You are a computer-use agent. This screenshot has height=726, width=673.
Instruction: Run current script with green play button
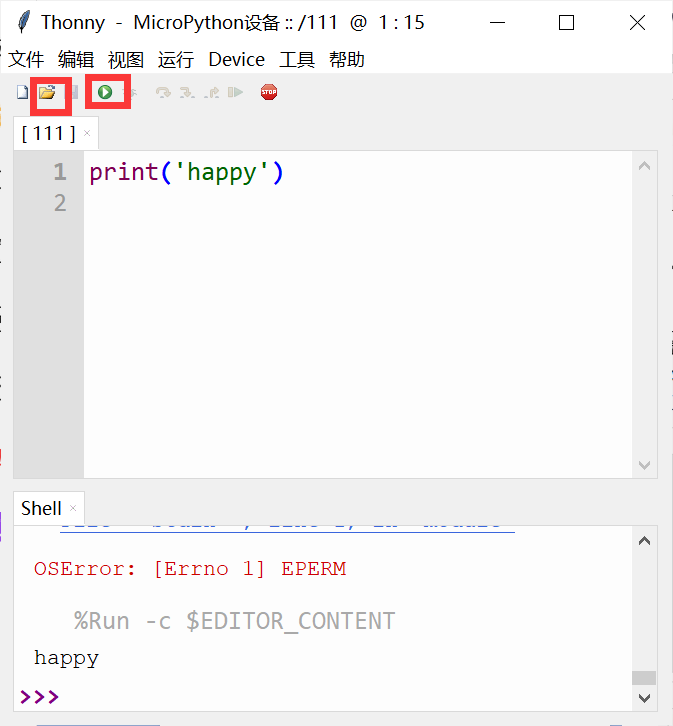(105, 92)
